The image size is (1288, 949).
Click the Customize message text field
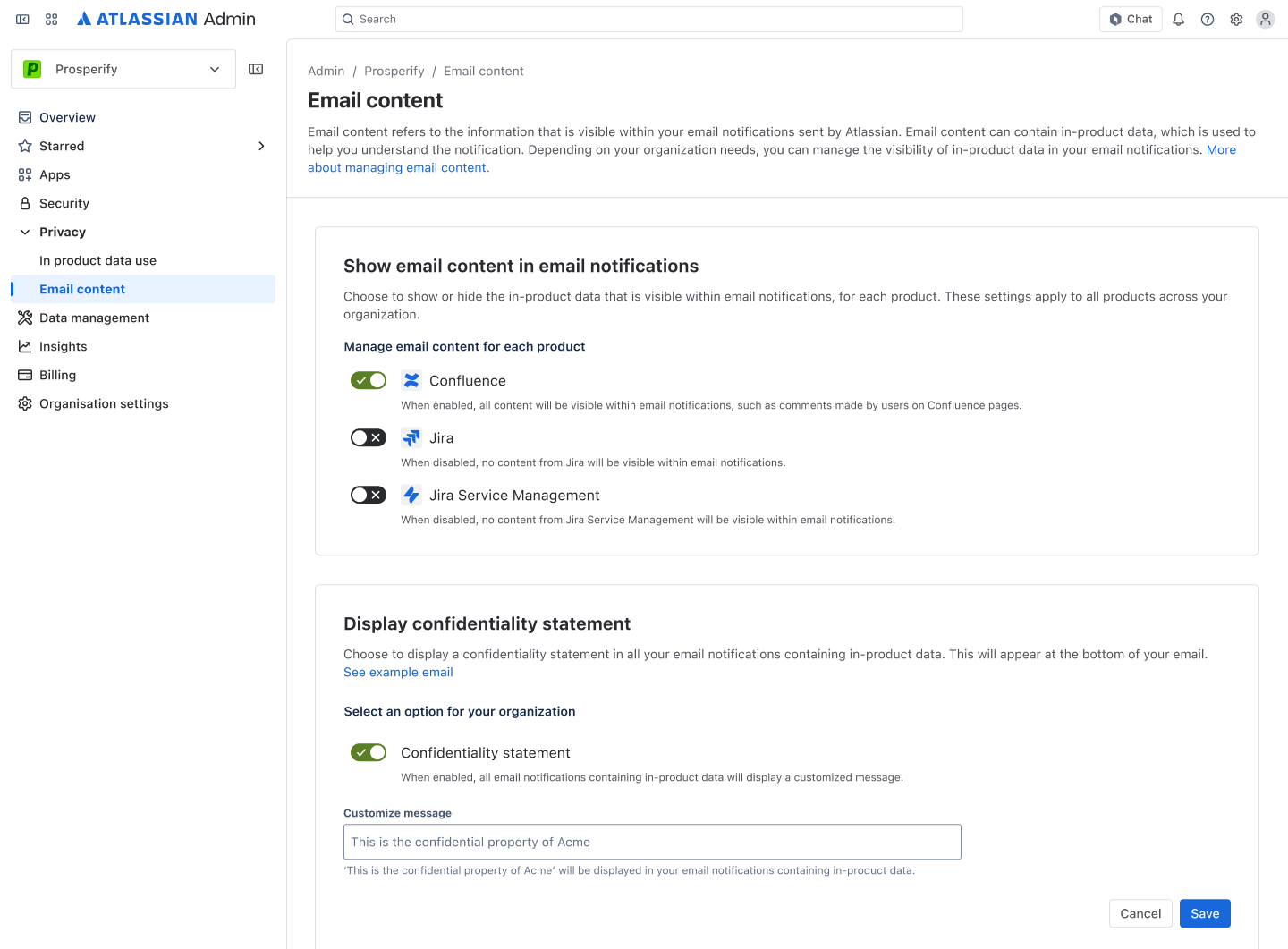(652, 842)
